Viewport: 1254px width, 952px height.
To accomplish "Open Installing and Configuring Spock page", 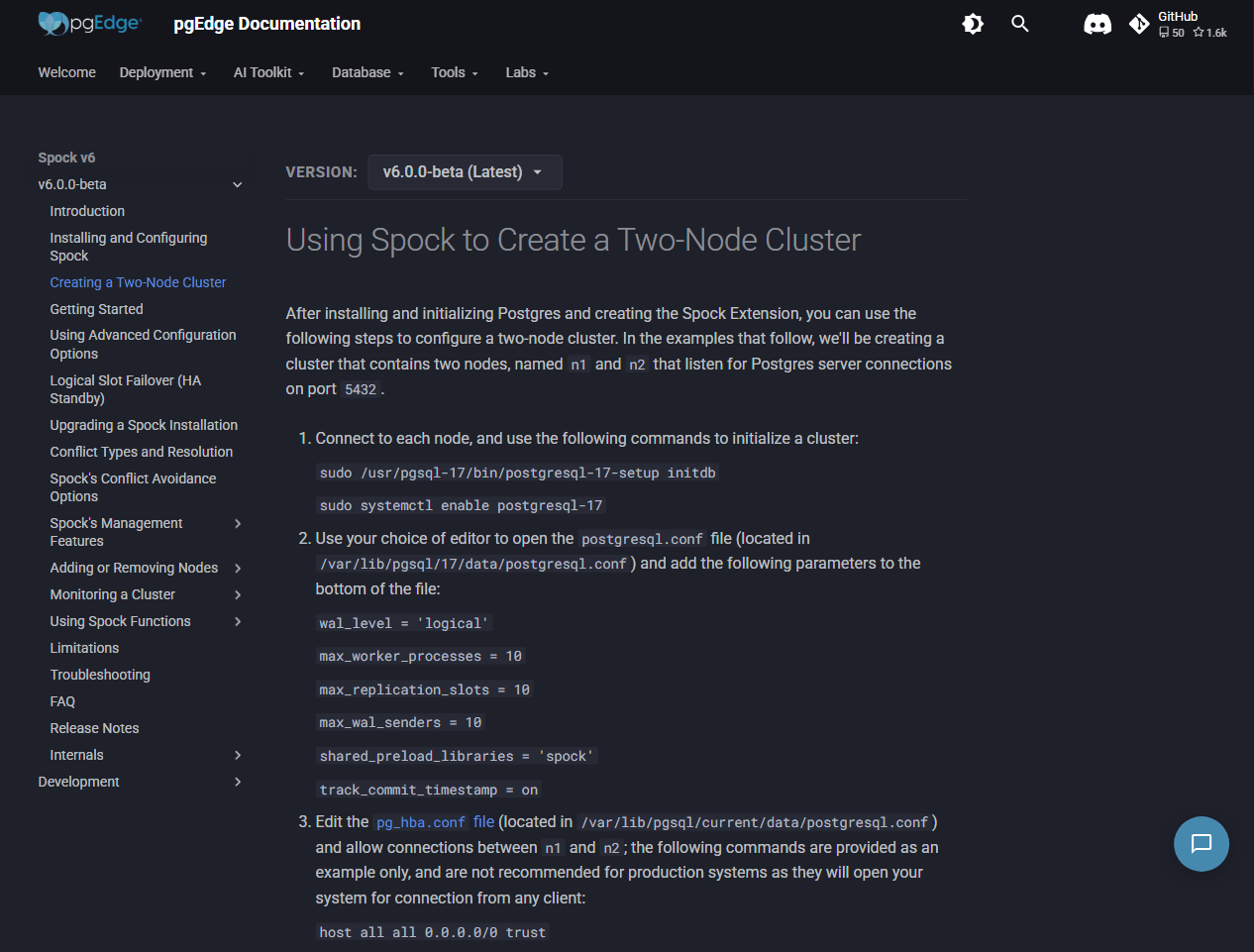I will coord(129,247).
